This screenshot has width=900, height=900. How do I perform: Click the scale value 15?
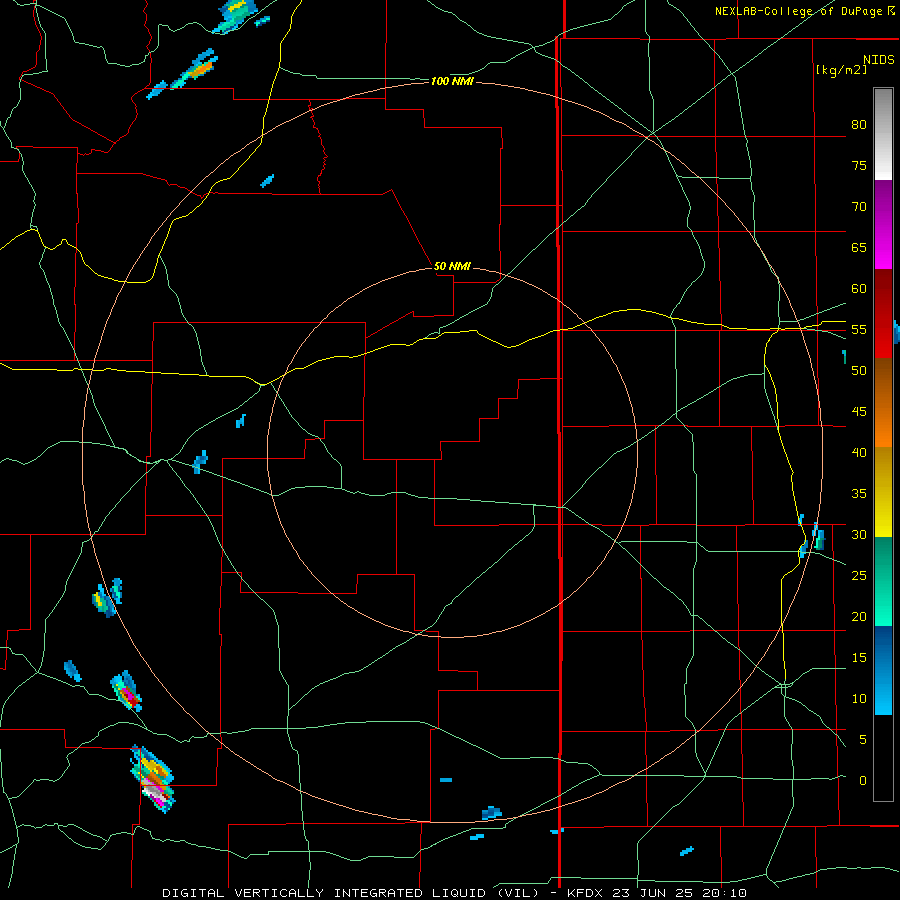coord(859,658)
